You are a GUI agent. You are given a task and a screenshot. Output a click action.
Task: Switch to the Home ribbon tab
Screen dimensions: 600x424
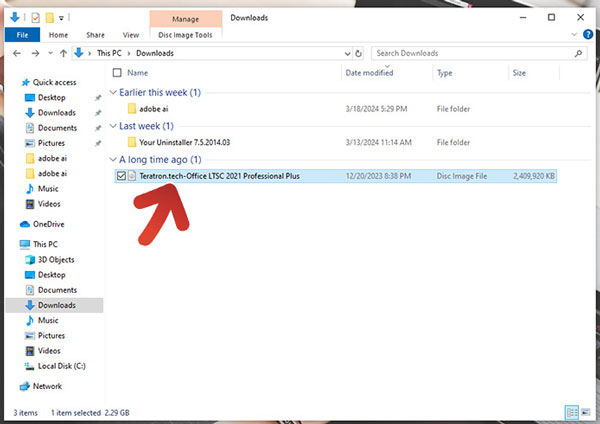coord(58,35)
